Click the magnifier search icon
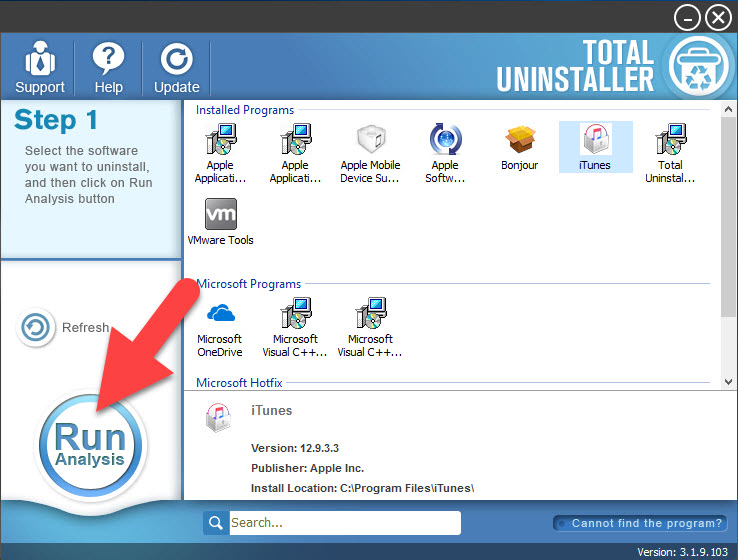 (216, 523)
